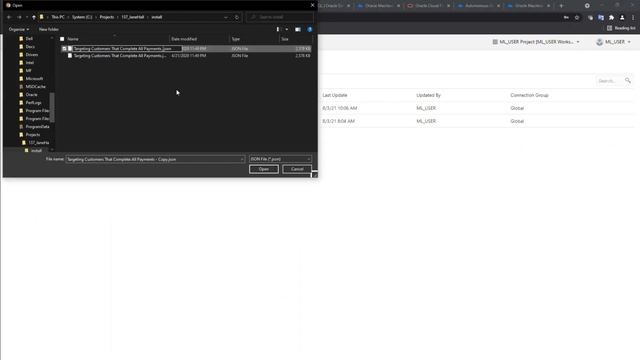Refresh the install folder listing
The height and width of the screenshot is (360, 640).
pos(237,17)
